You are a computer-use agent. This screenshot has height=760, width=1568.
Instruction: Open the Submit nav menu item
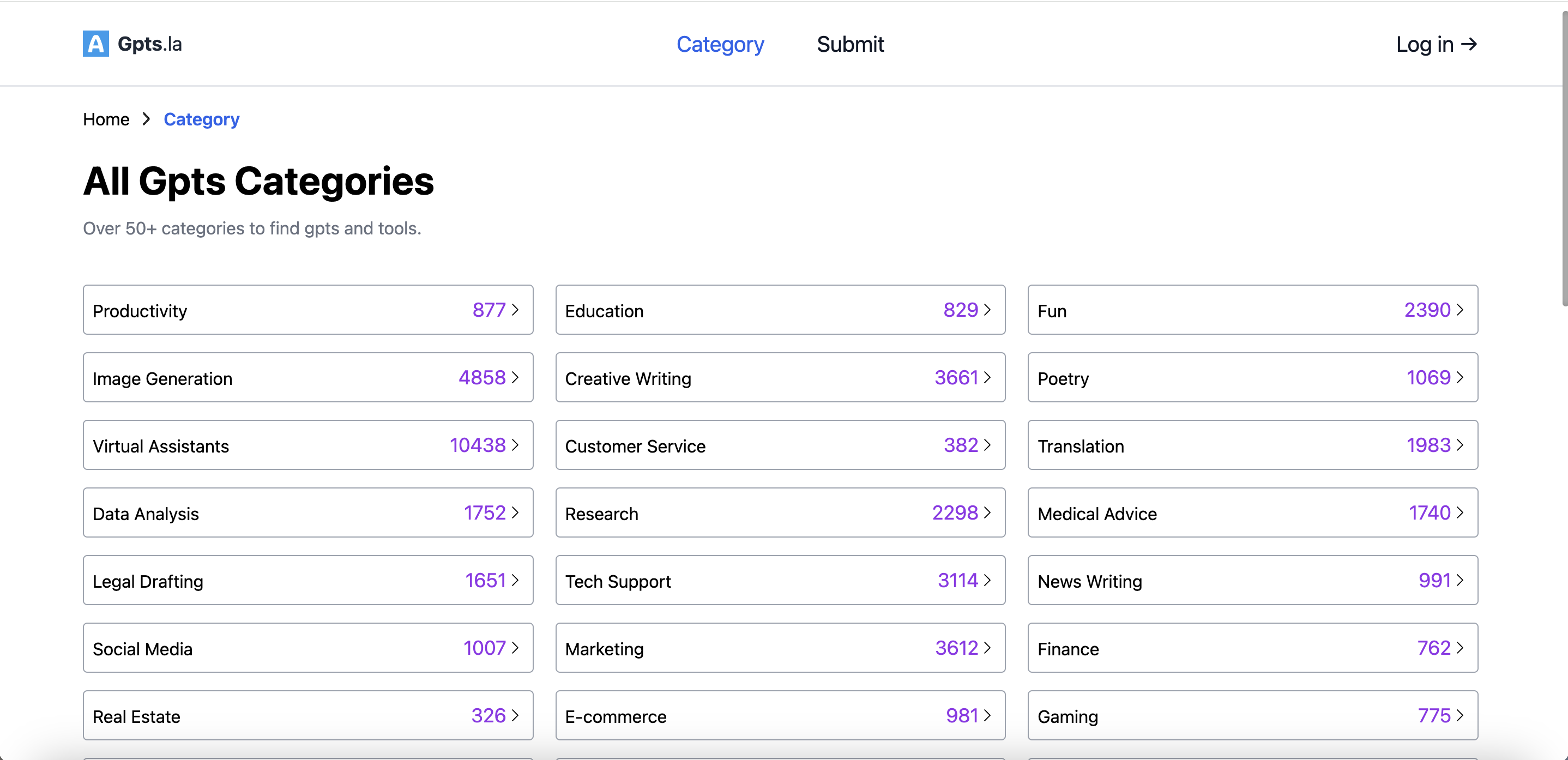click(x=850, y=44)
